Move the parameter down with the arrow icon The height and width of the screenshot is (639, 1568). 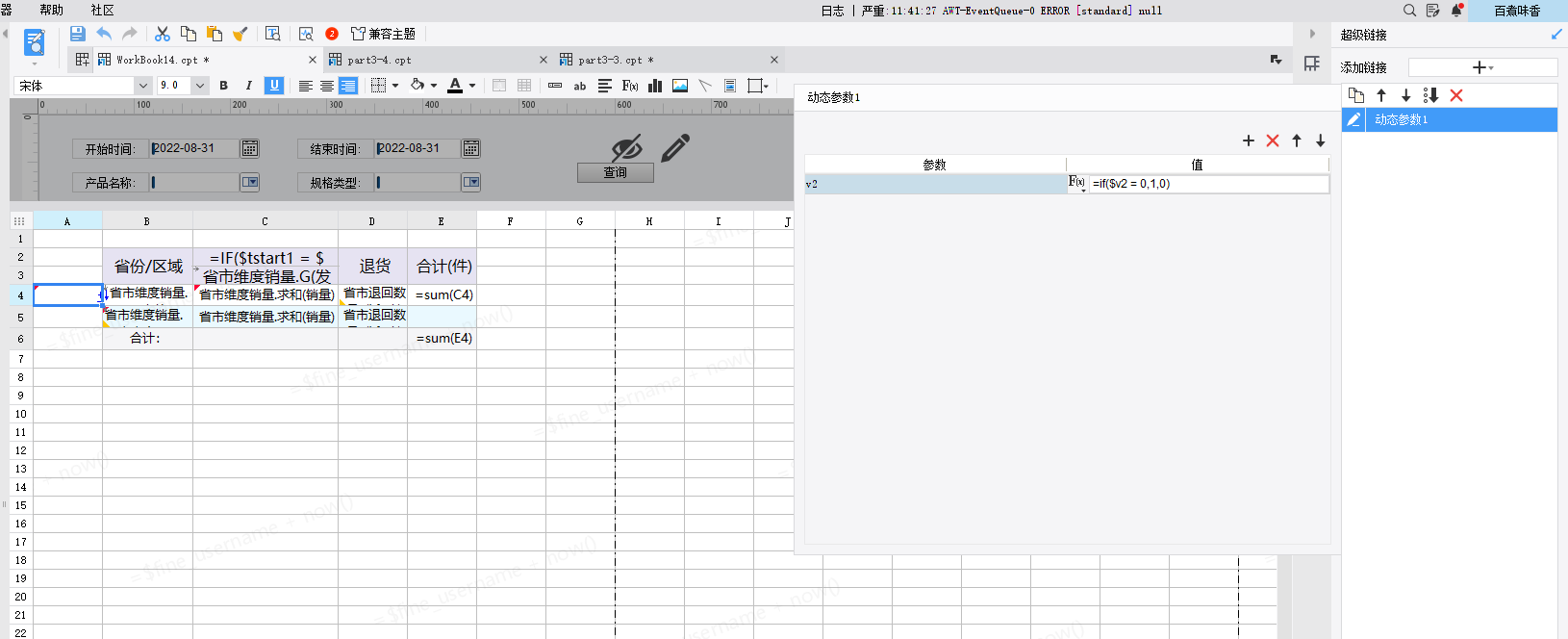[x=1321, y=141]
